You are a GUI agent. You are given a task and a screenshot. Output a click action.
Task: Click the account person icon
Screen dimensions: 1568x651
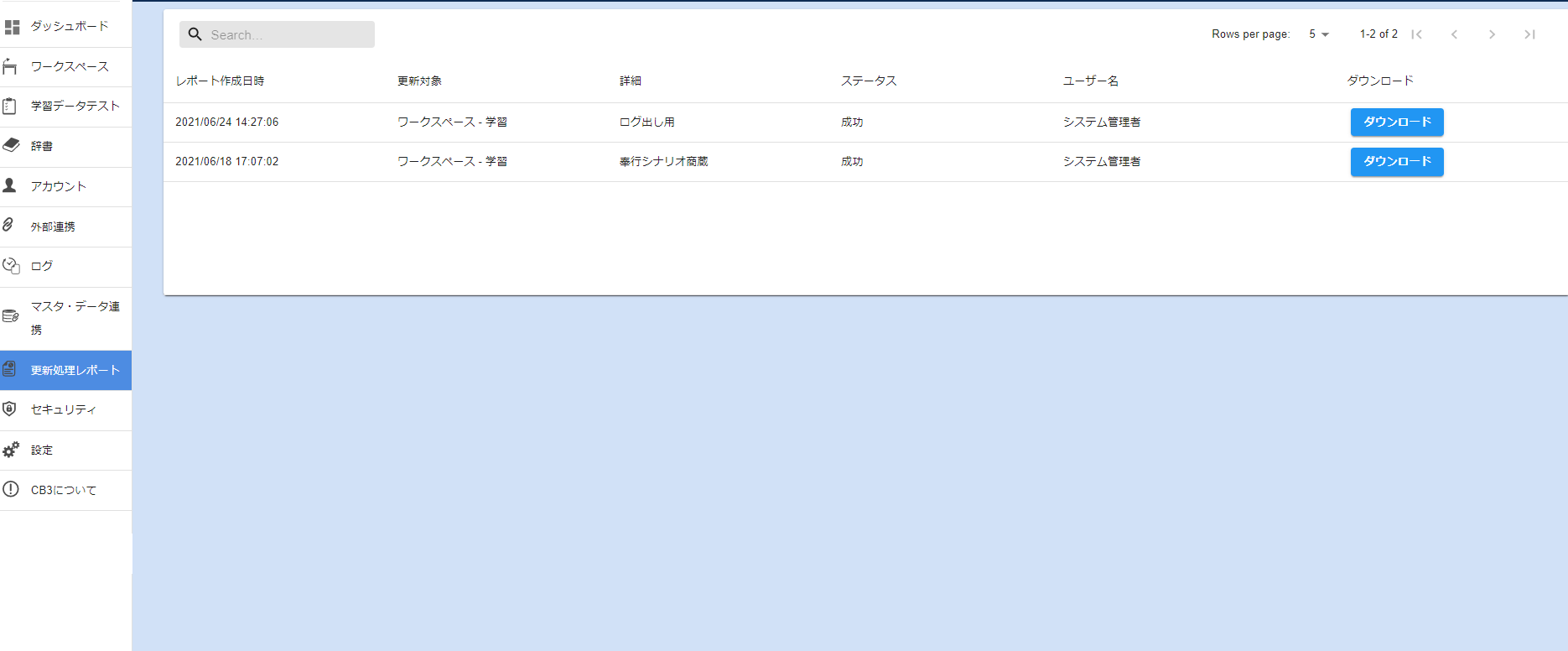pyautogui.click(x=10, y=185)
